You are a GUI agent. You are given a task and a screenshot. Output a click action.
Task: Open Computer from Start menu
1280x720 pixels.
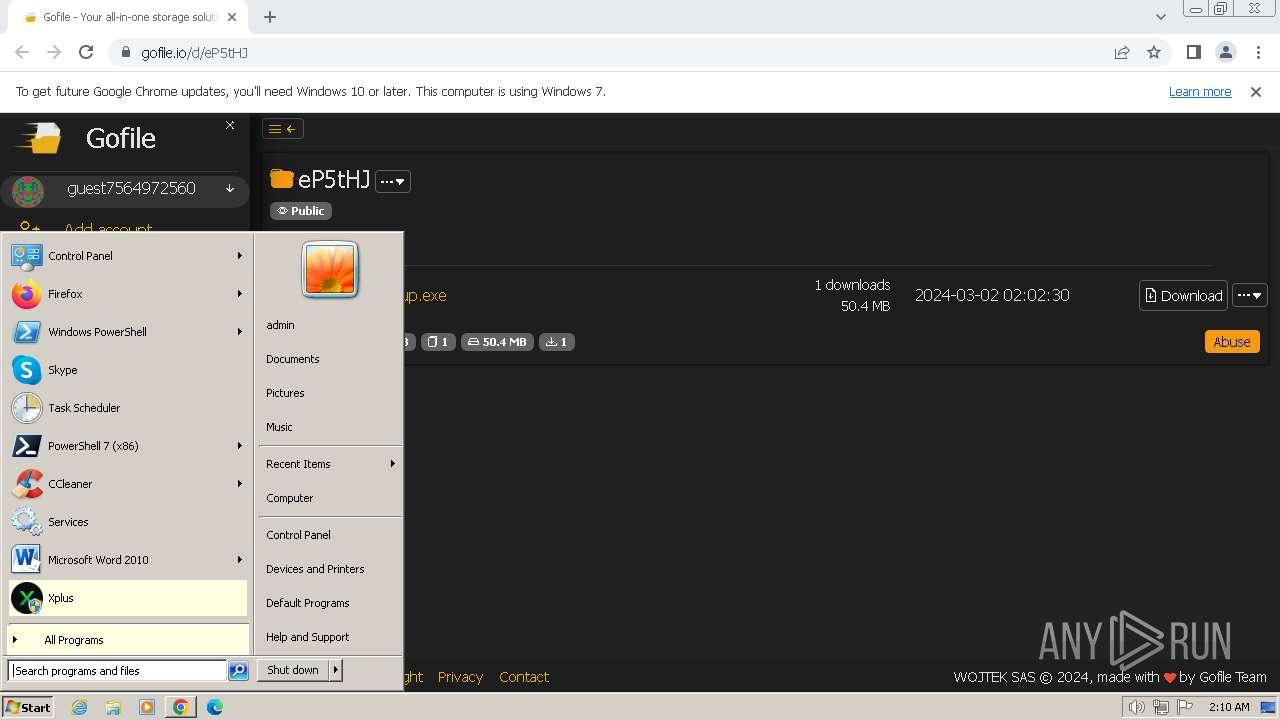330,498
